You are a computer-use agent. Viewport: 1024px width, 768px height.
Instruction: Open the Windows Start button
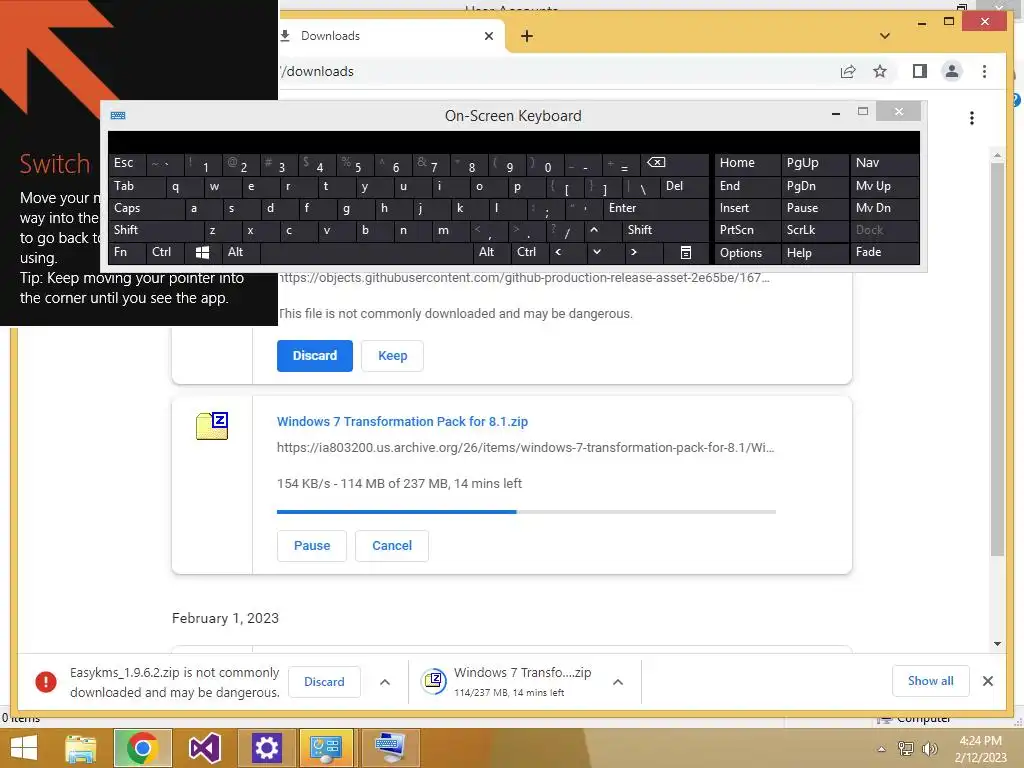(24, 748)
